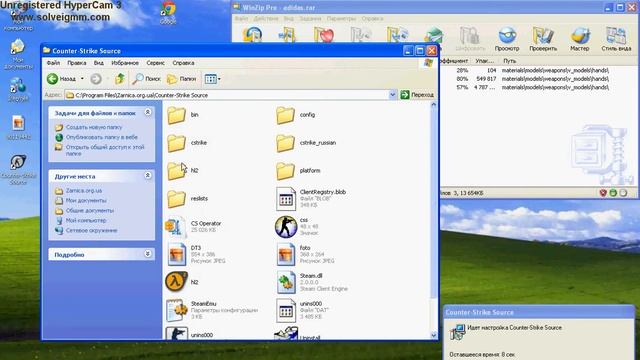Click the Forward navigation arrow
The width and height of the screenshot is (640, 360).
[96, 79]
